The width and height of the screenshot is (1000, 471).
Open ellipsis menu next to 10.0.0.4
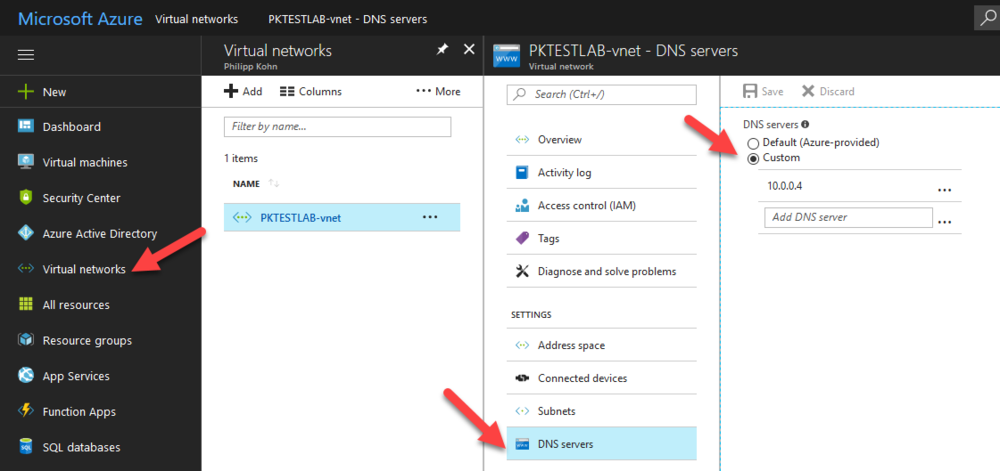[944, 188]
